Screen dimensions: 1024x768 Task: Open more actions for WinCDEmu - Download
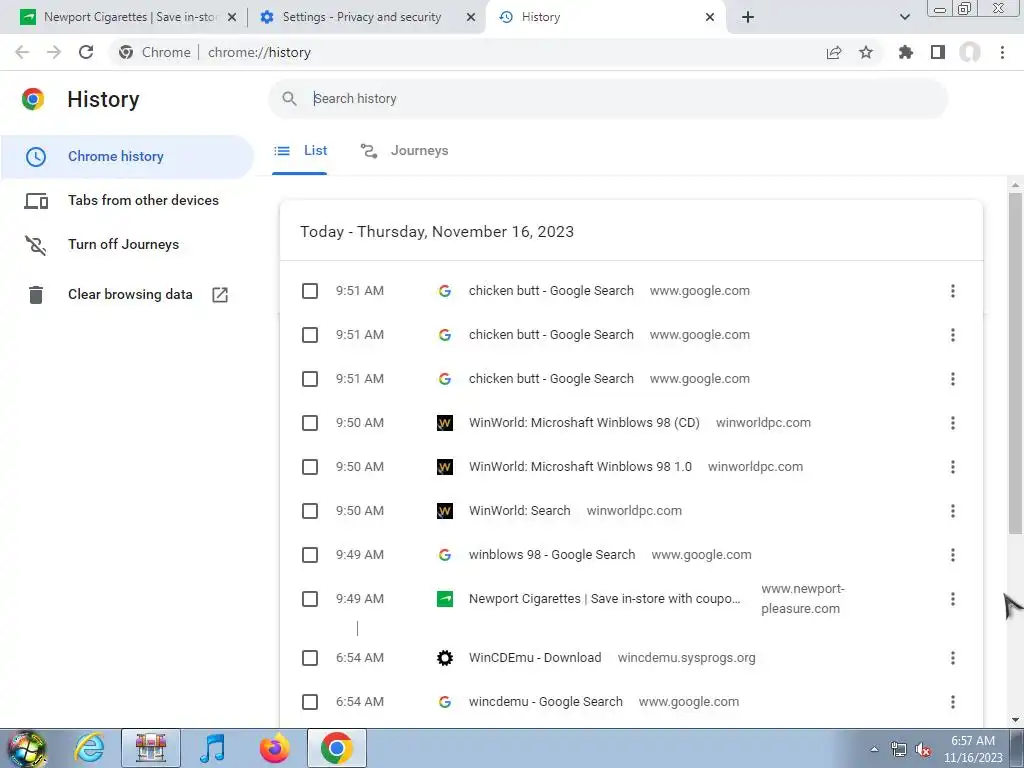(953, 658)
